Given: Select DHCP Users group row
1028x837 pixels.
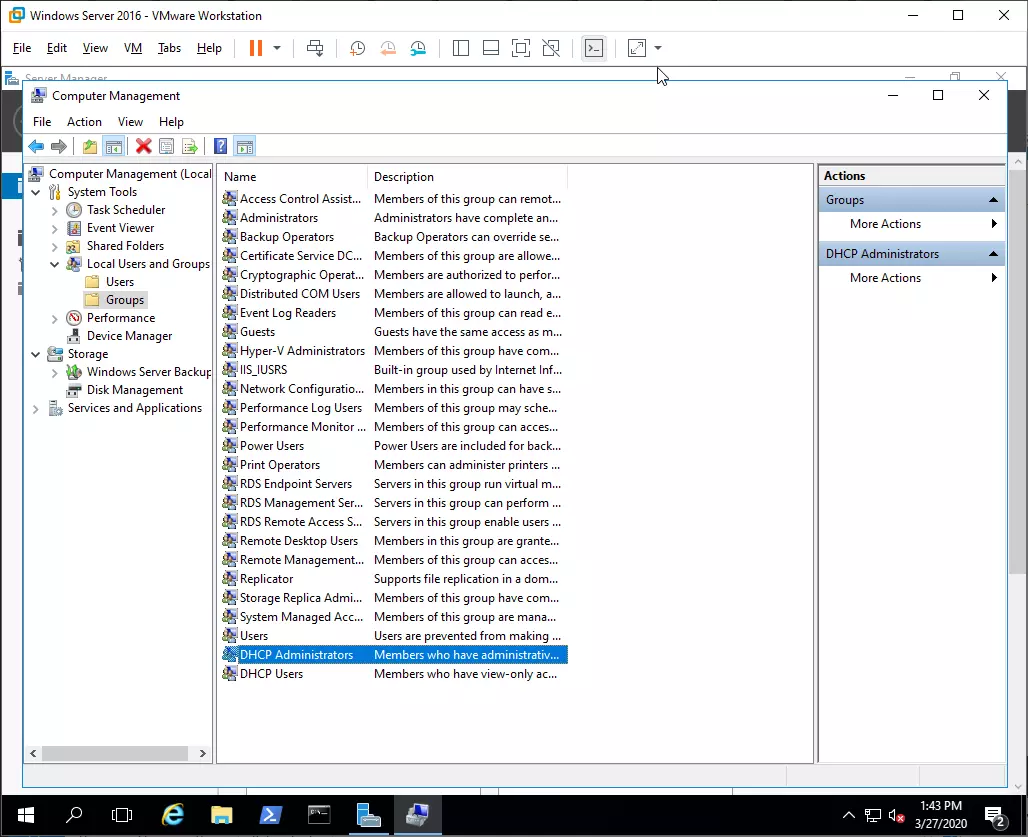Looking at the screenshot, I should pos(394,674).
